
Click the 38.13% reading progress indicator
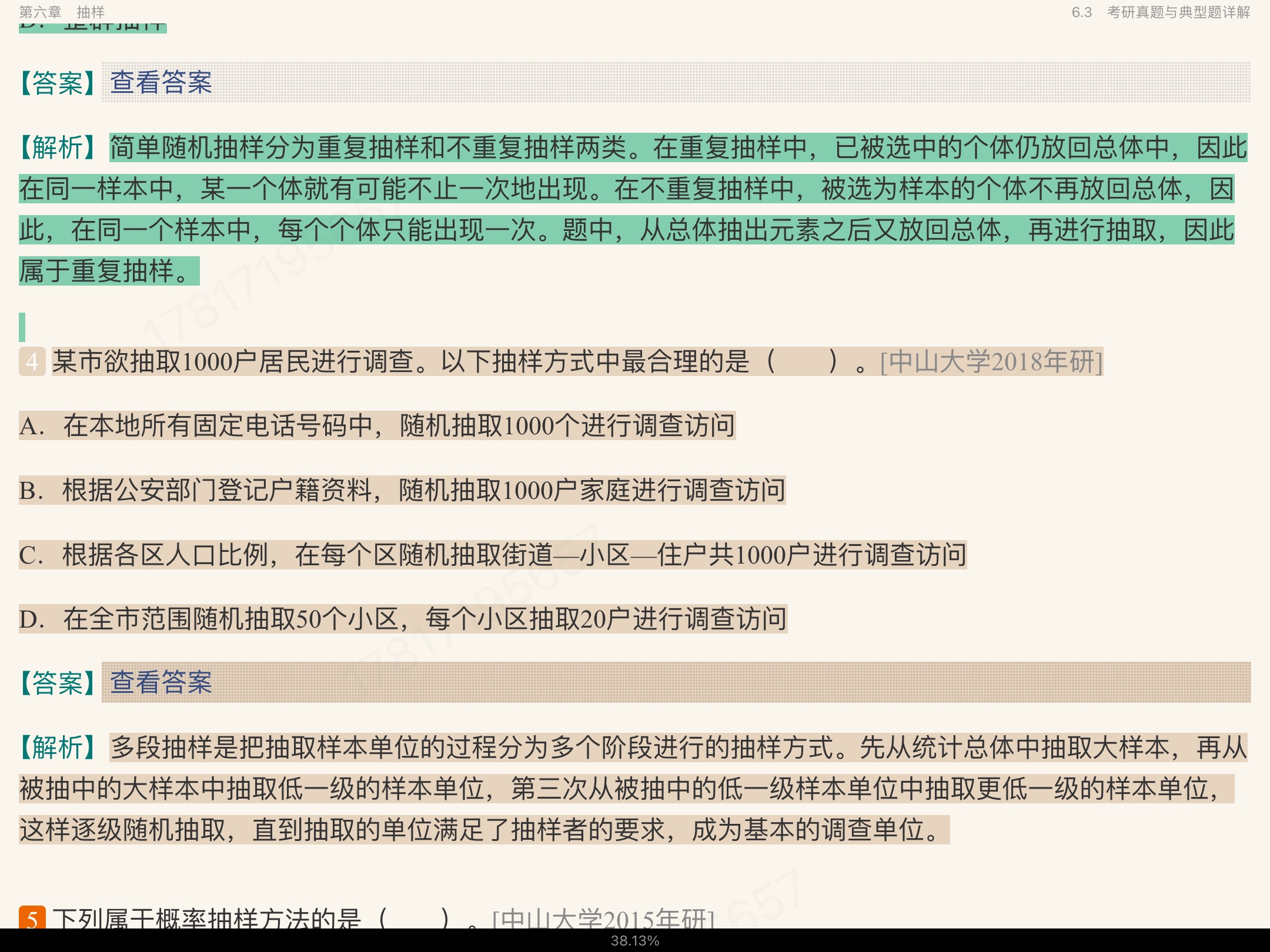(x=635, y=941)
